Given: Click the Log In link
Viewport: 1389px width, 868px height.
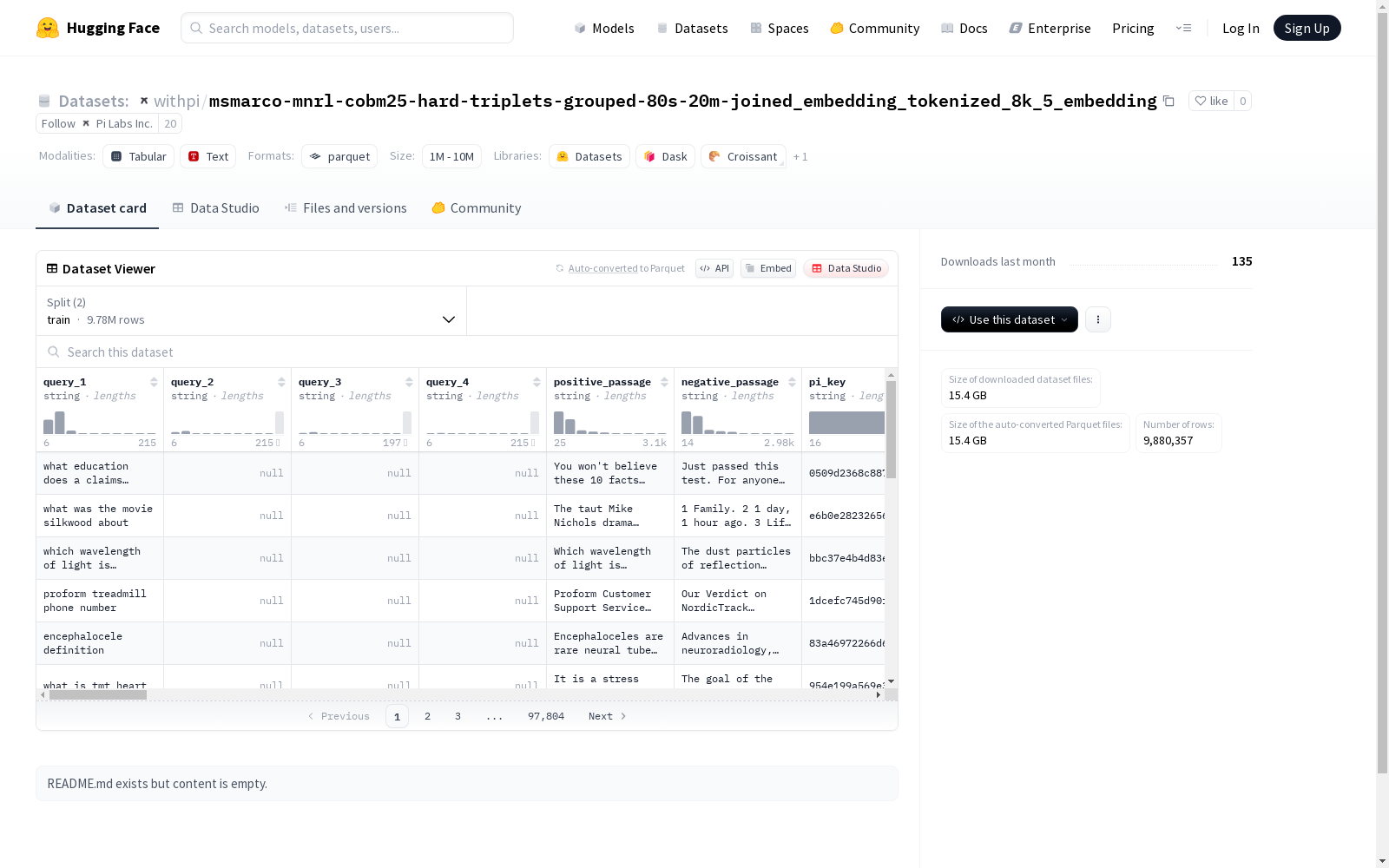Looking at the screenshot, I should pos(1241,28).
